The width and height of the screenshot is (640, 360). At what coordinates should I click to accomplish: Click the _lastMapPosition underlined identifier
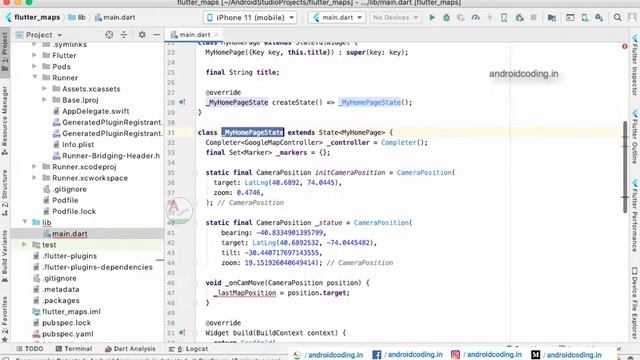[x=244, y=293]
